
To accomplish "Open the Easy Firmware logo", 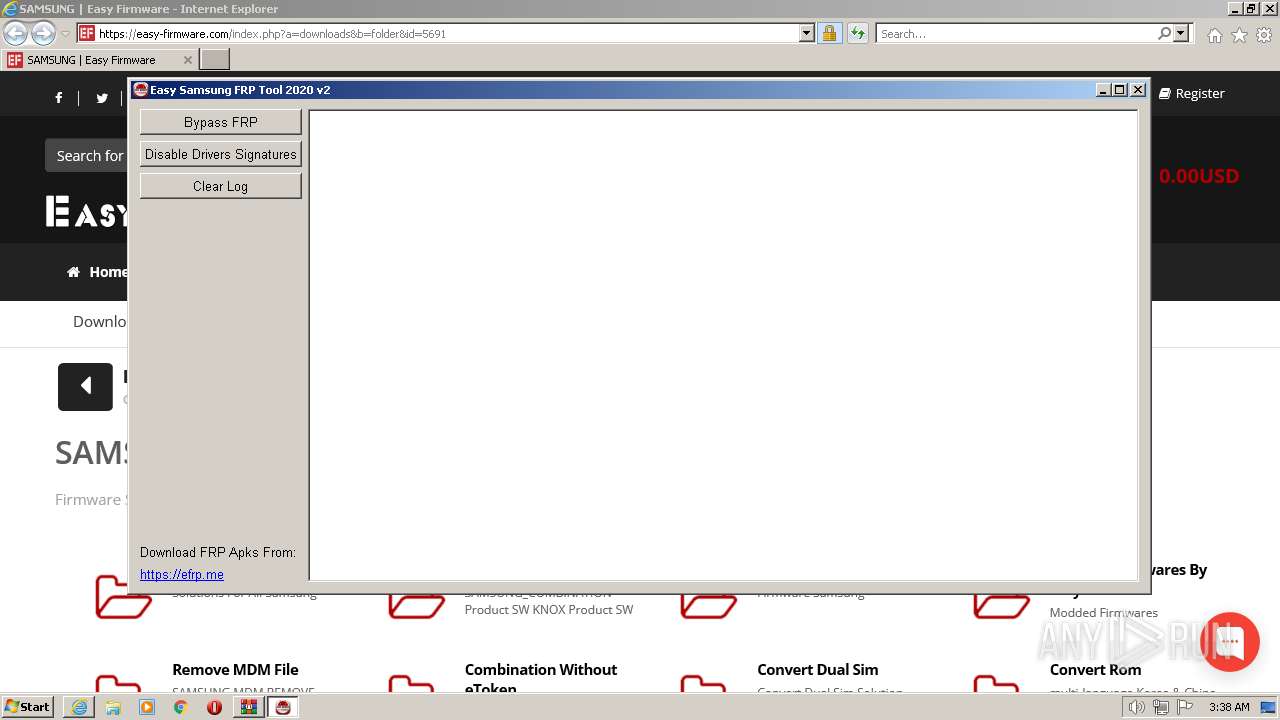I will pos(88,212).
